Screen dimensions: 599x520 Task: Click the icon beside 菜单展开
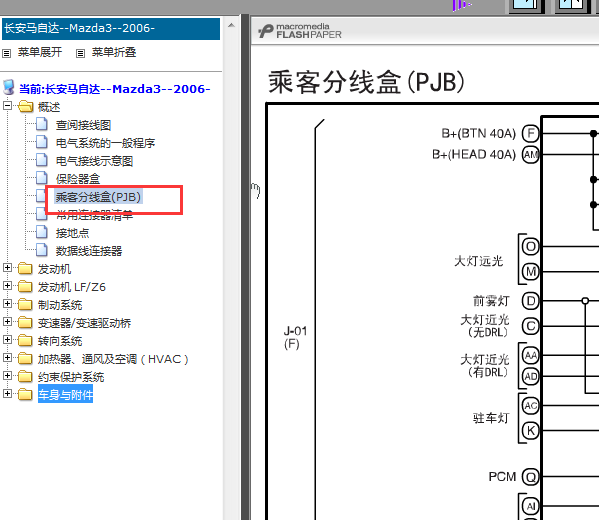click(6, 53)
